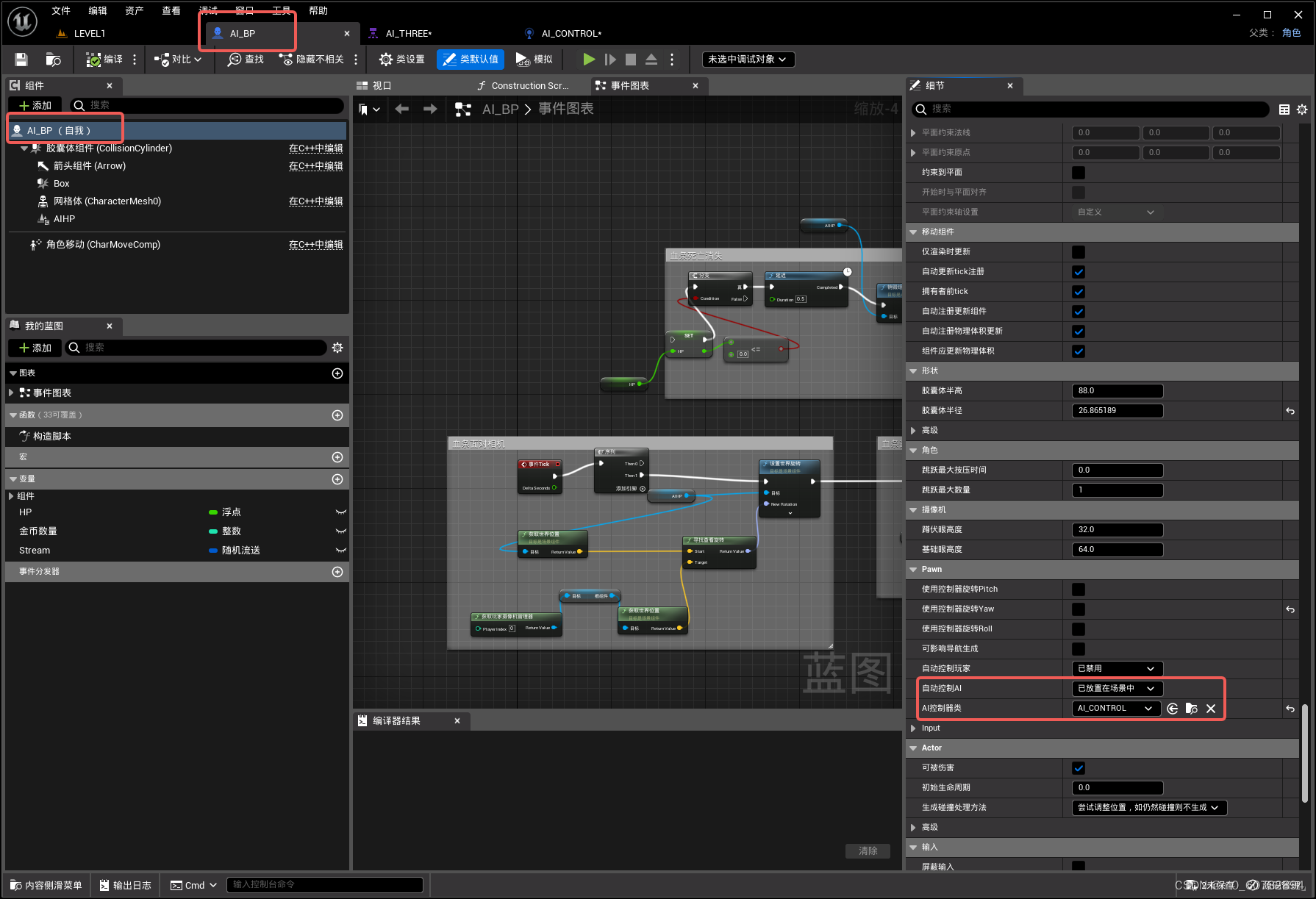
Task: Compile the AI_BP blueprint
Action: (104, 59)
